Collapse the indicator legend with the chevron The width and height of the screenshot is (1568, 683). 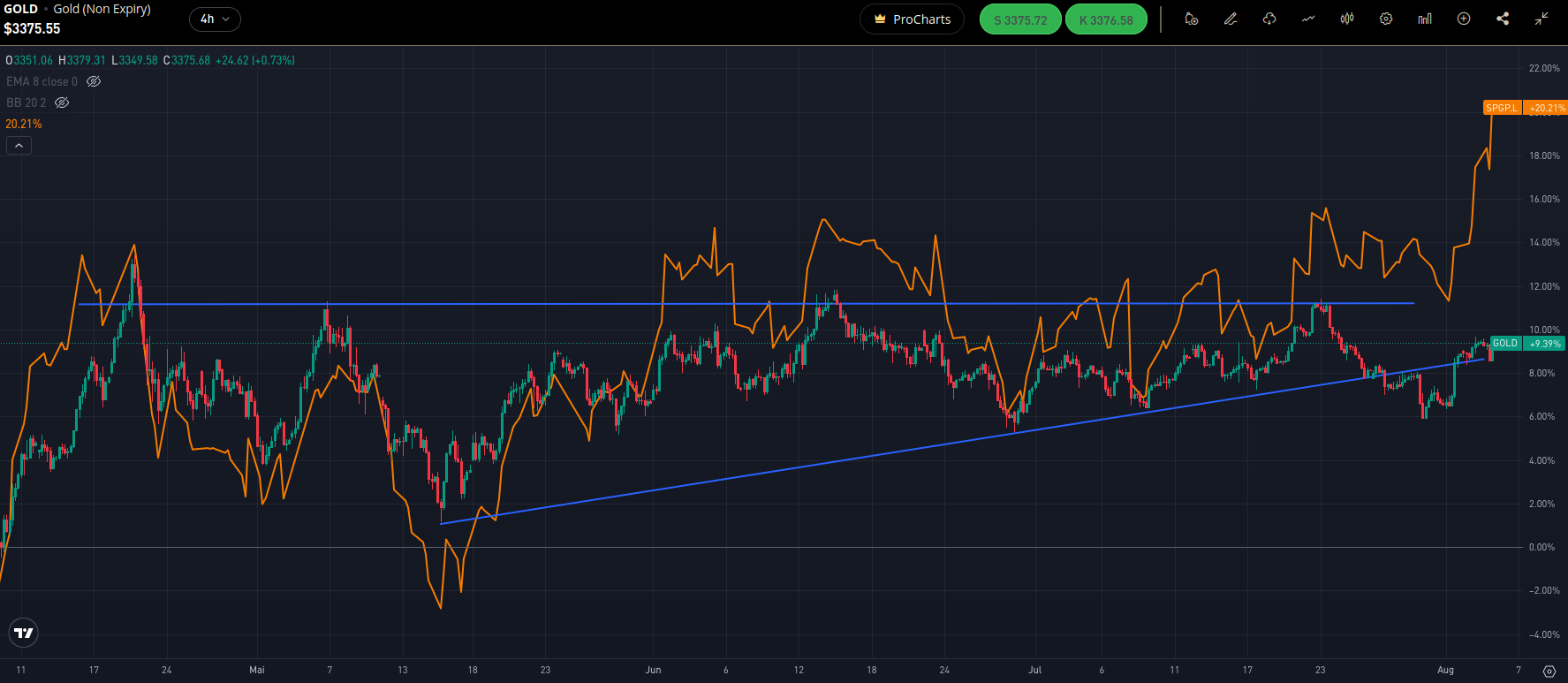point(19,145)
